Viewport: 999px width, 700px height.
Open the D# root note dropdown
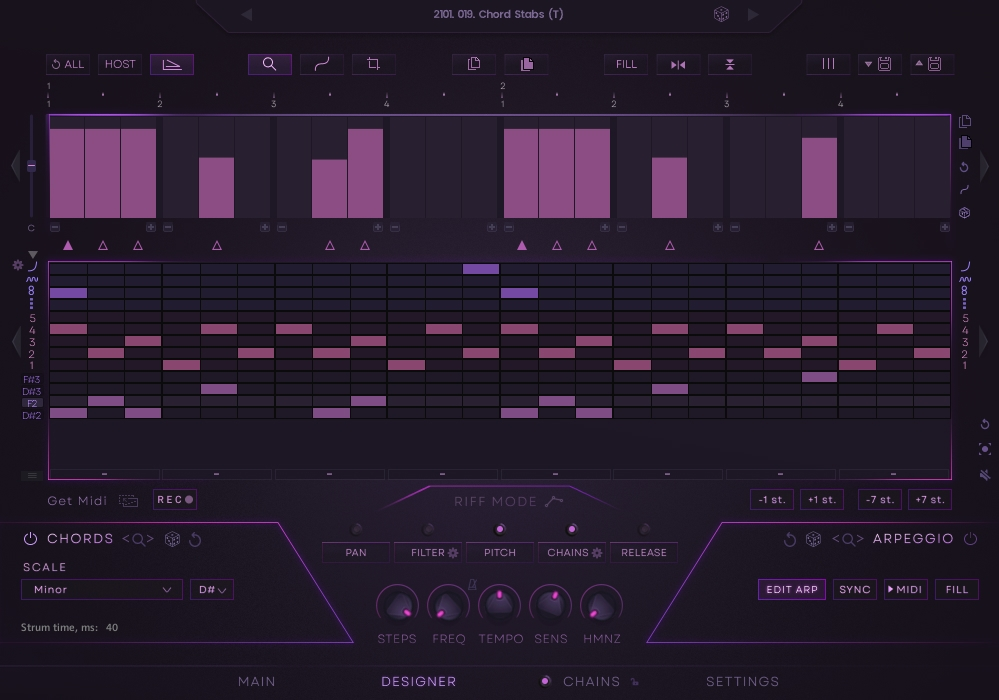pos(212,589)
